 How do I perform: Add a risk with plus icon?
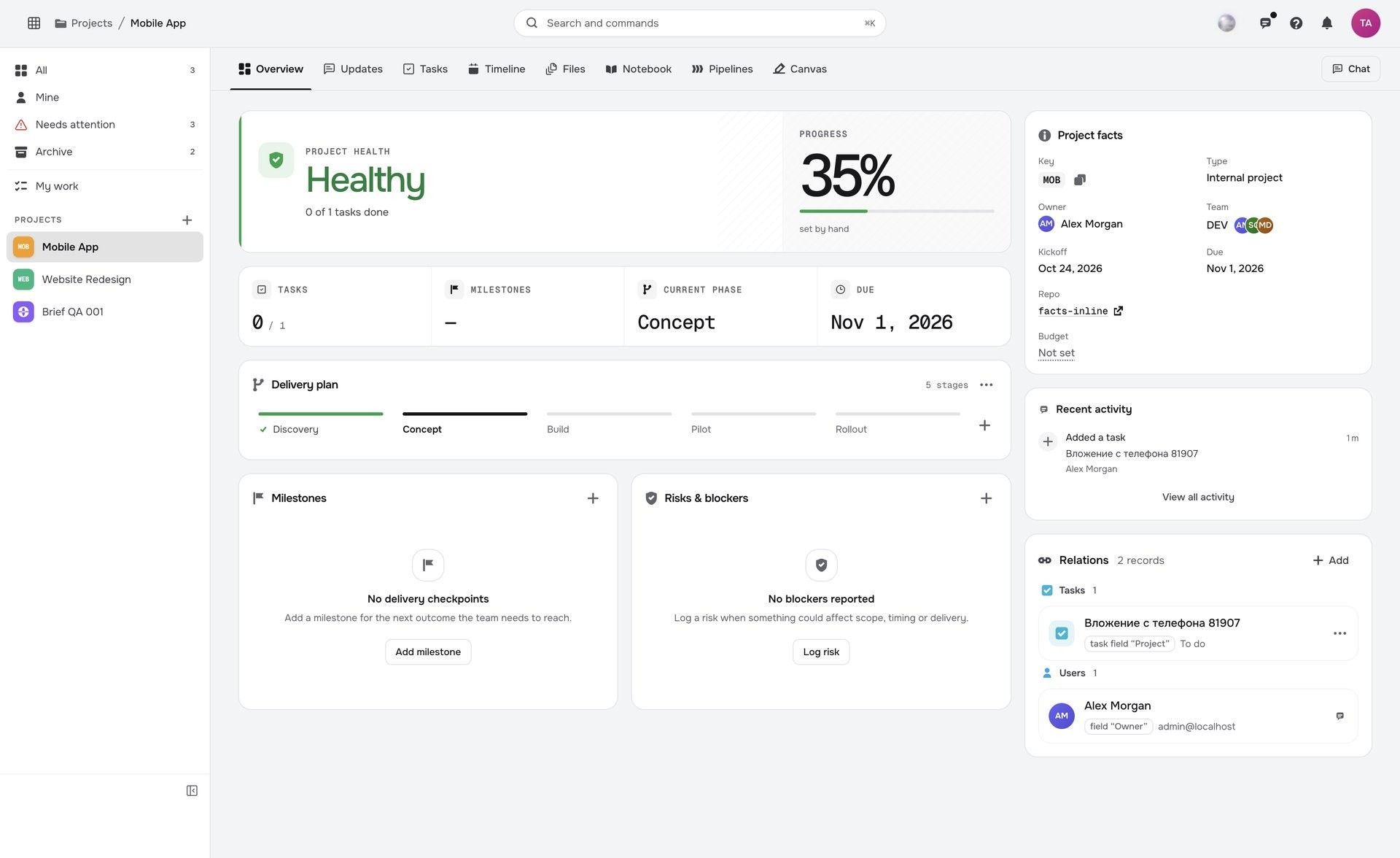pos(986,498)
